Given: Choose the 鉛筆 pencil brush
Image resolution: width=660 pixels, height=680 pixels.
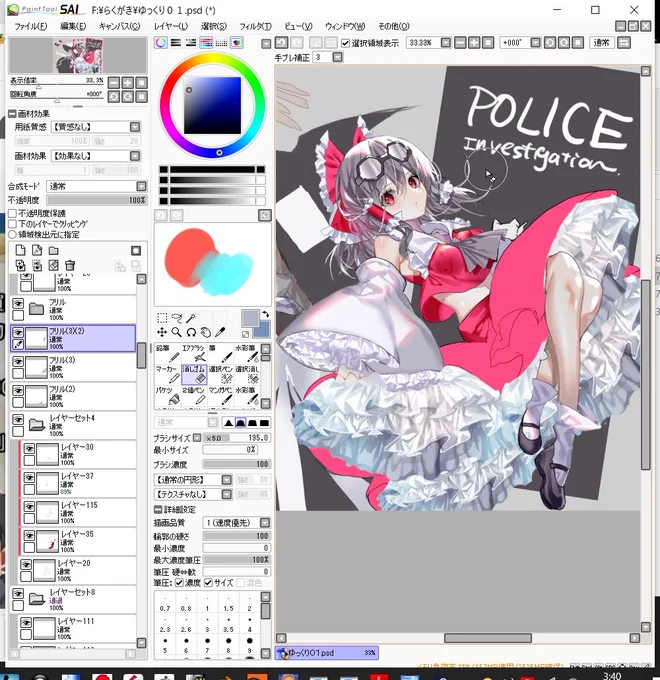Looking at the screenshot, I should [167, 353].
